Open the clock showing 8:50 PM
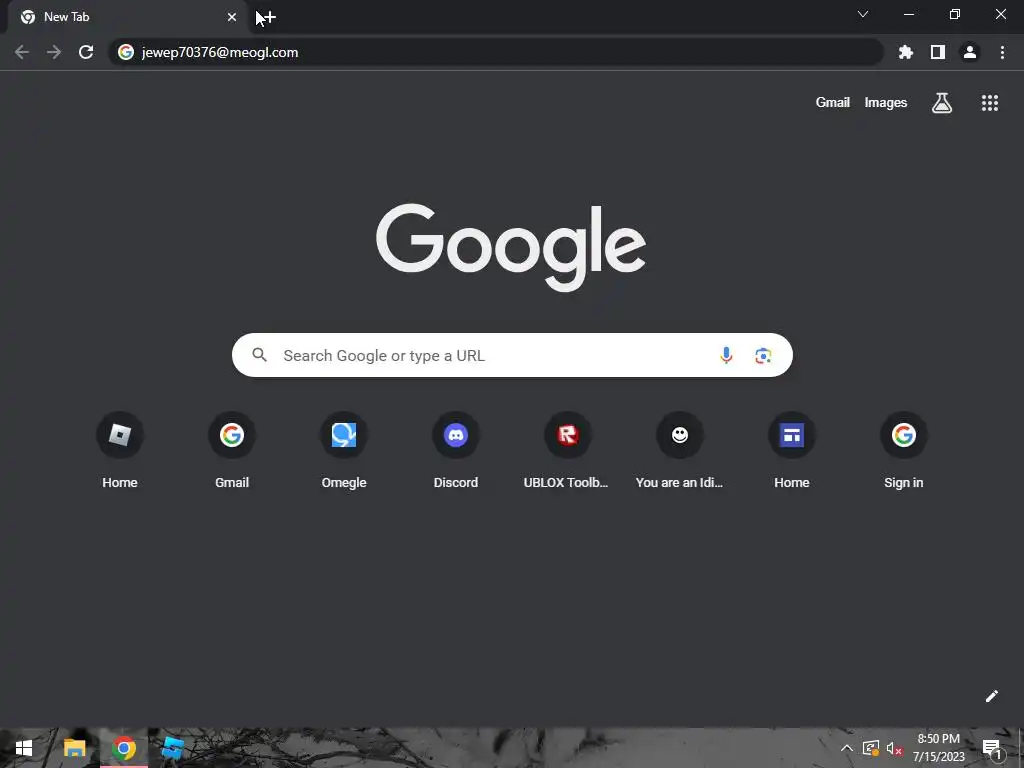The width and height of the screenshot is (1024, 768). [938, 748]
